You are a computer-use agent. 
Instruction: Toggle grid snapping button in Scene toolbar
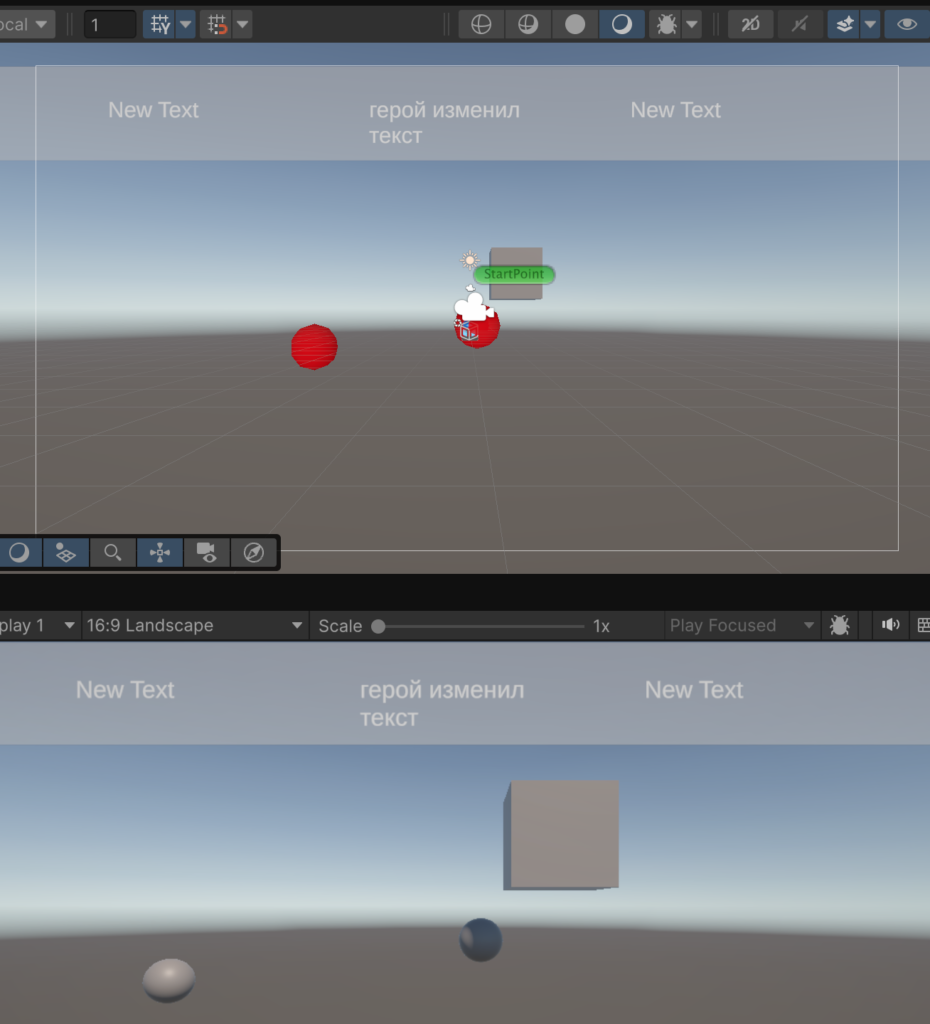pos(159,25)
